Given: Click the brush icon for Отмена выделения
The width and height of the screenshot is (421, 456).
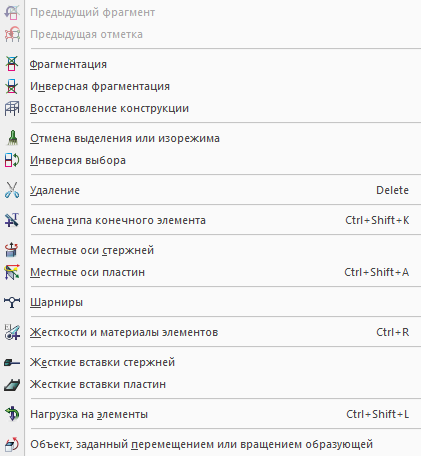Looking at the screenshot, I should pos(12,138).
